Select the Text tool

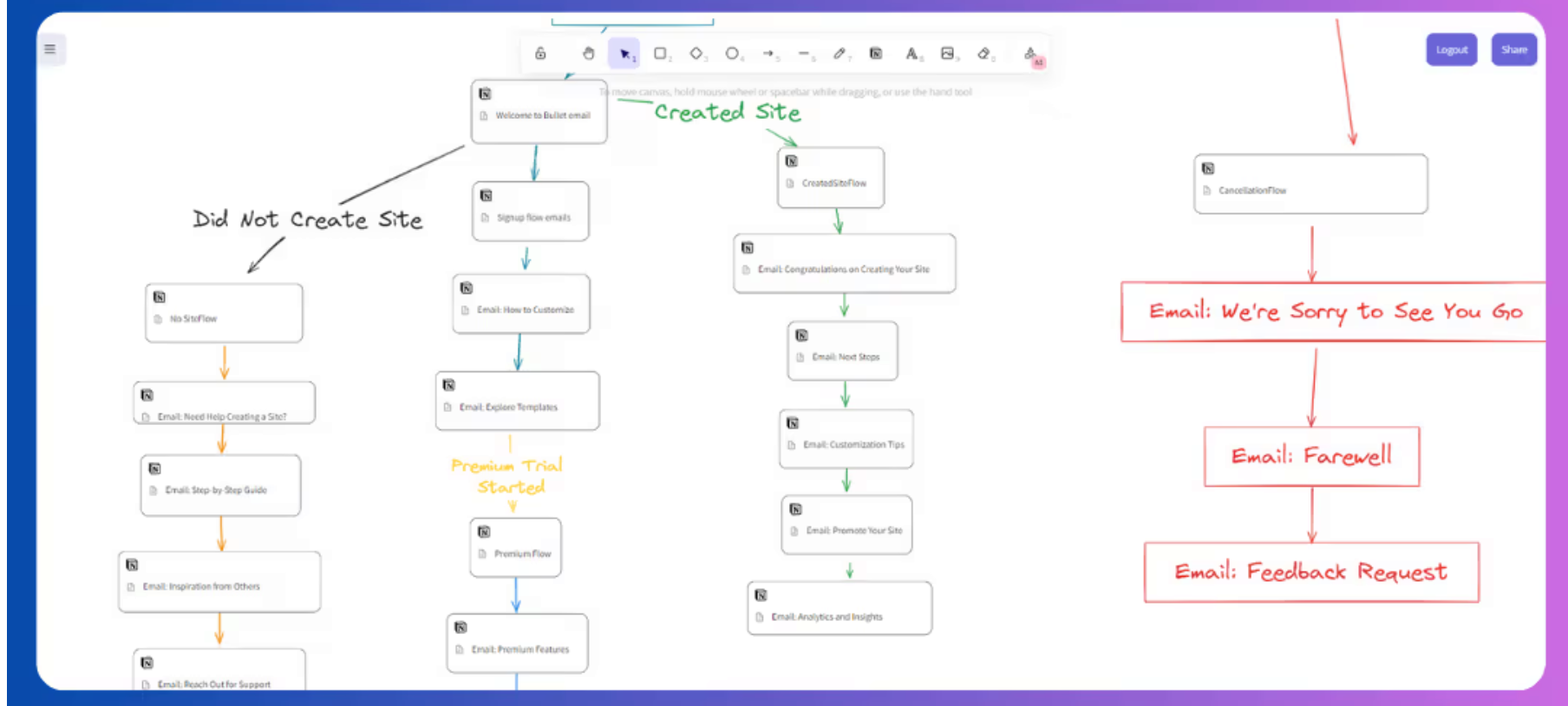click(x=911, y=54)
